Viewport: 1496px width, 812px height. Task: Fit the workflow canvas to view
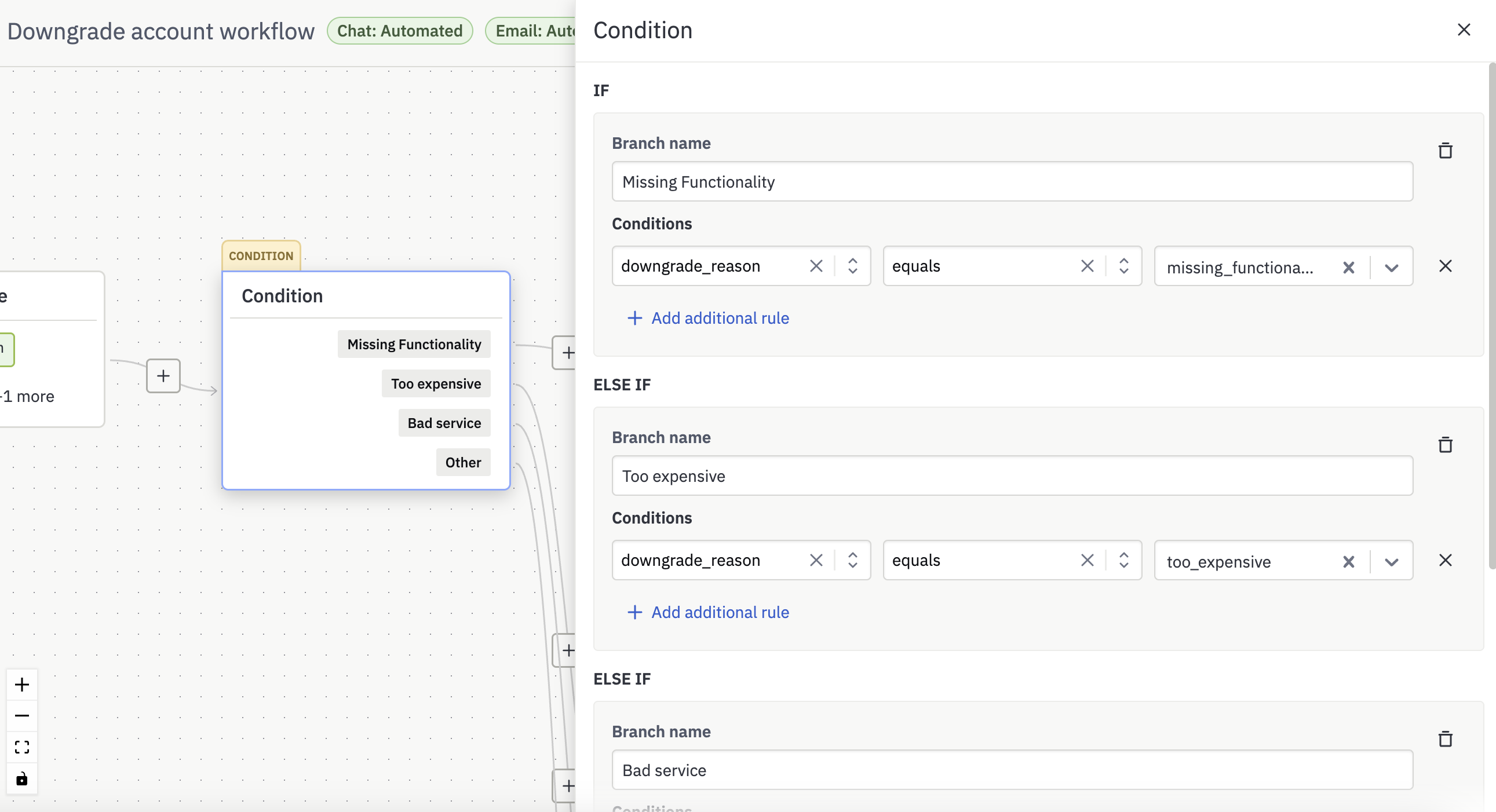(22, 747)
